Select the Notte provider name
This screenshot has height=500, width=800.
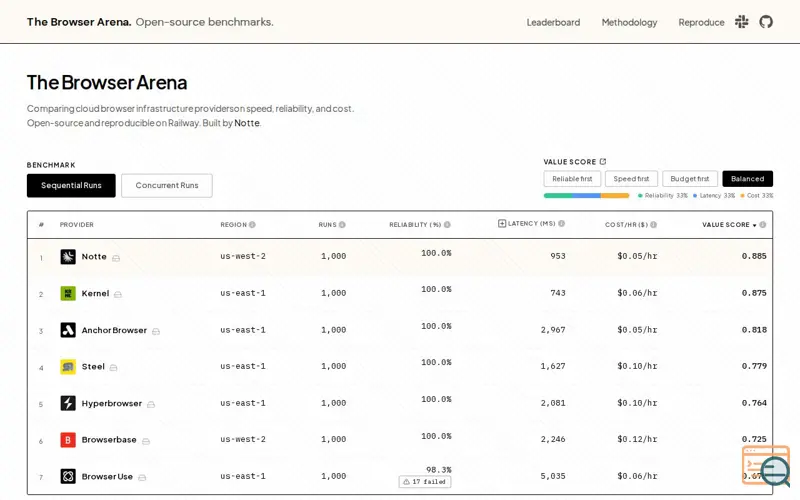tap(94, 256)
